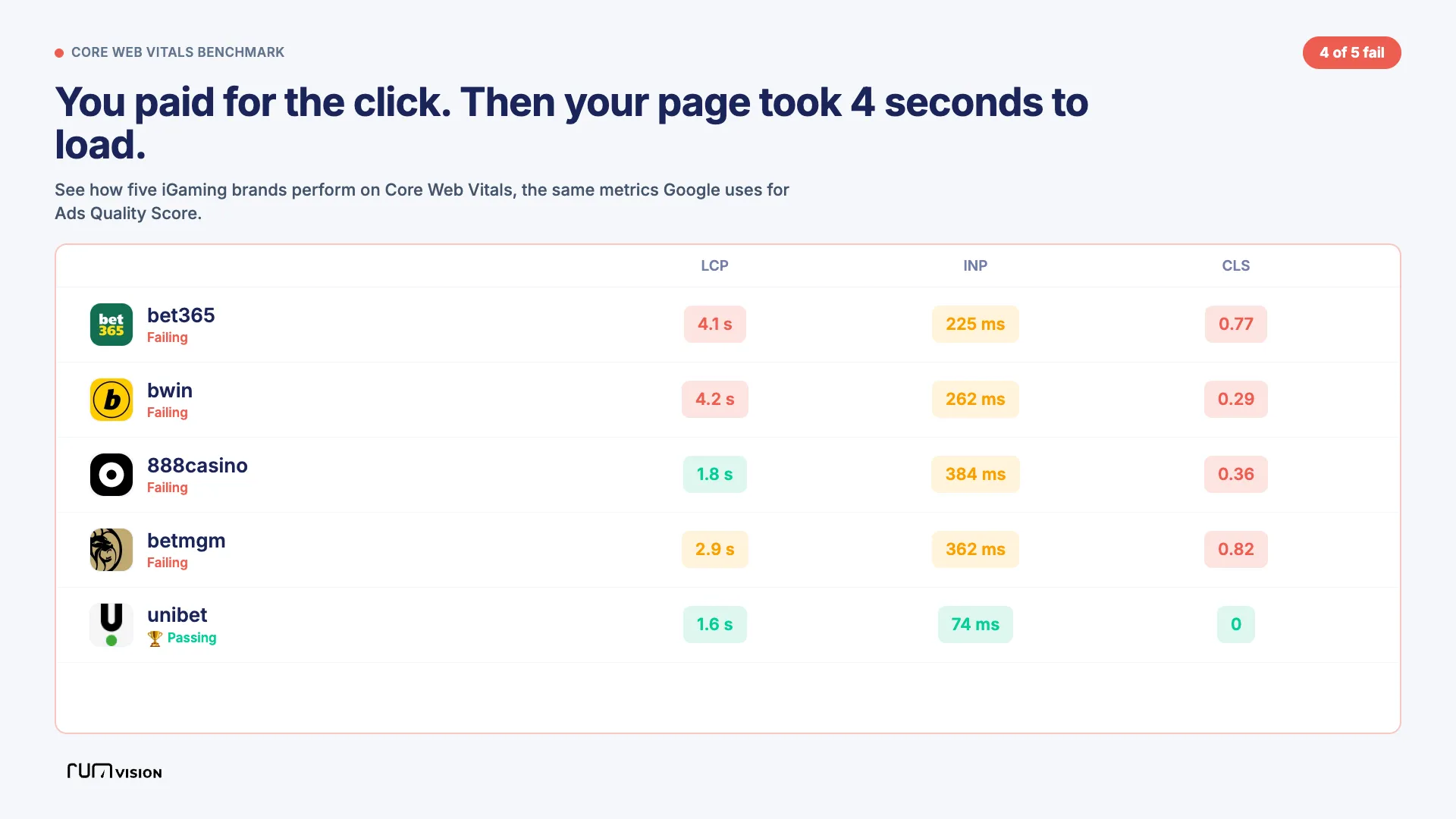Click the '4 of 5 fail' badge
Image resolution: width=1456 pixels, height=819 pixels.
point(1351,53)
